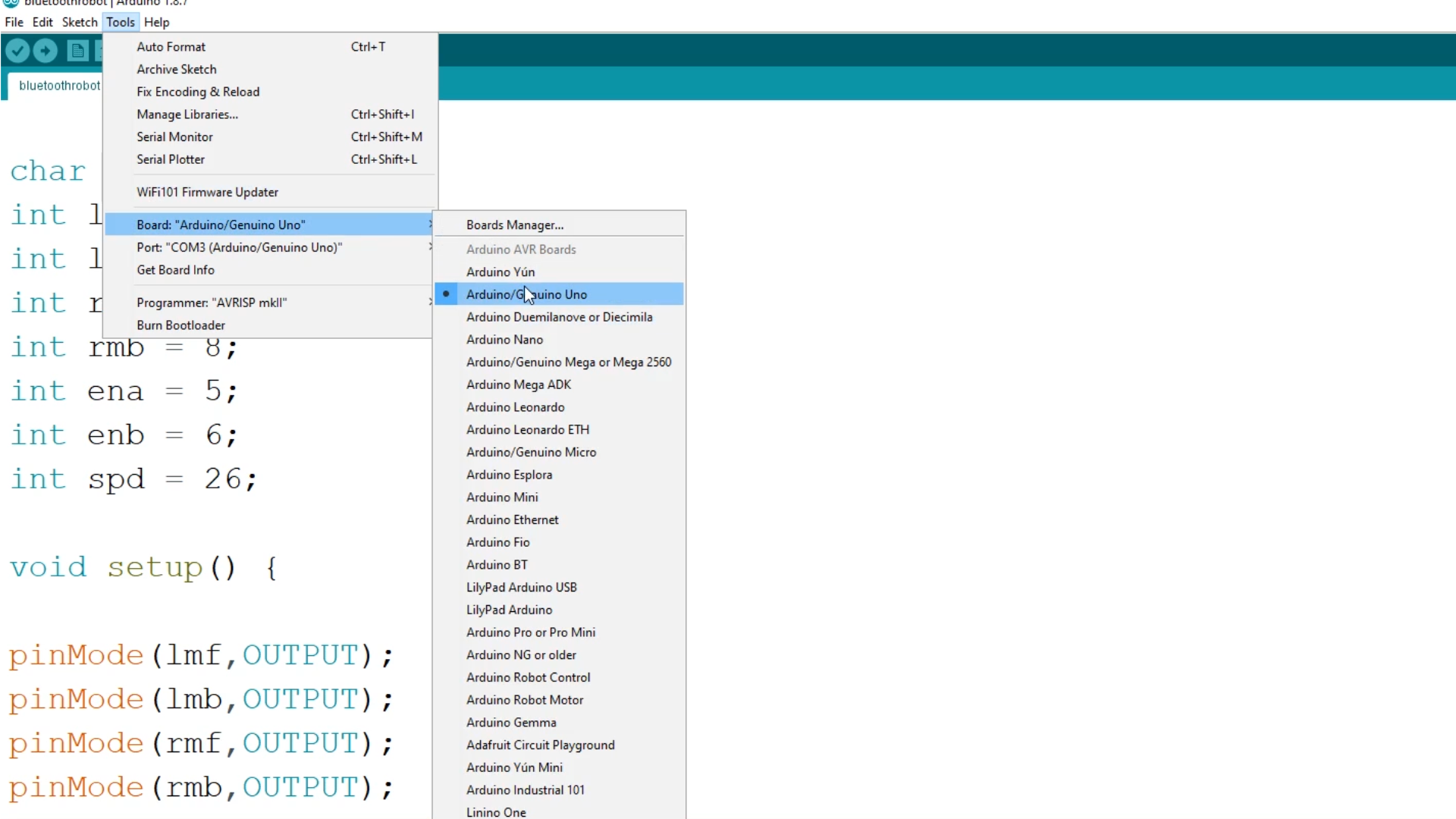Choose Arduino Ethernet board
Screen dimensions: 1456x819
click(559, 520)
